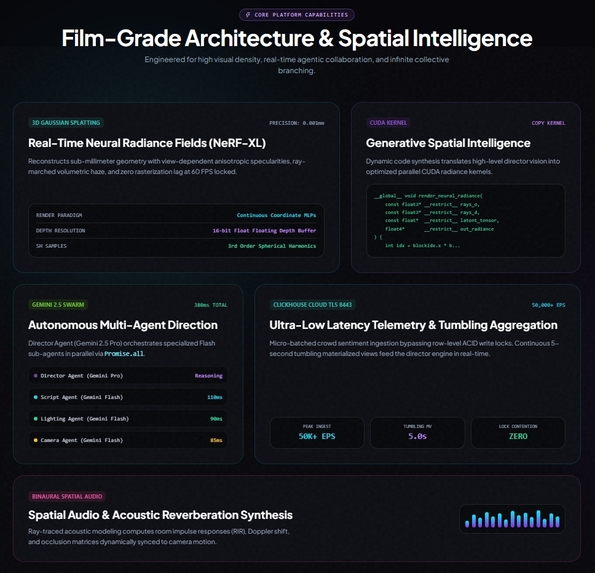Click the rays_d parameter code line

coord(432,213)
